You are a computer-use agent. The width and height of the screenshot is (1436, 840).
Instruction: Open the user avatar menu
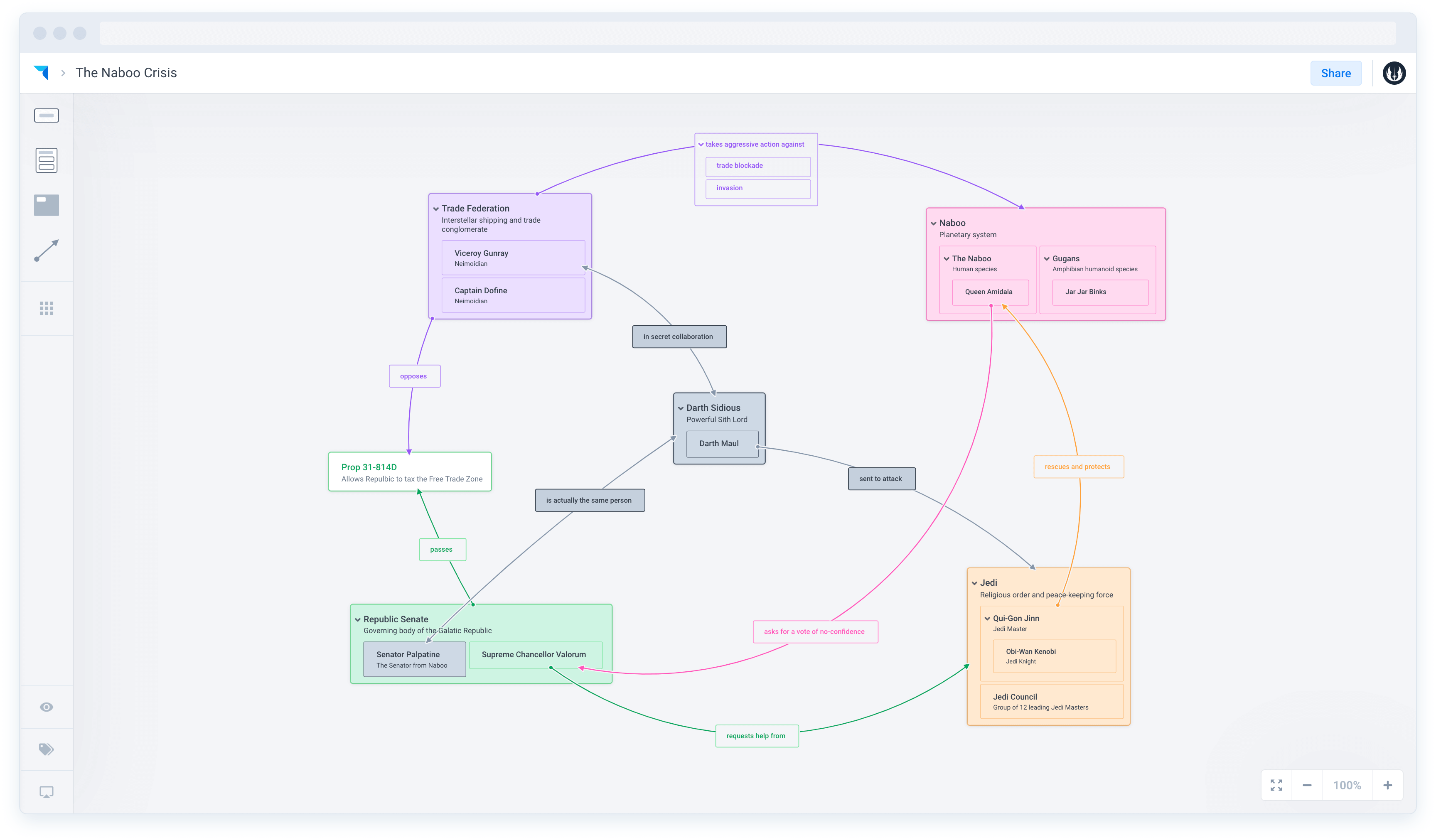[x=1394, y=73]
